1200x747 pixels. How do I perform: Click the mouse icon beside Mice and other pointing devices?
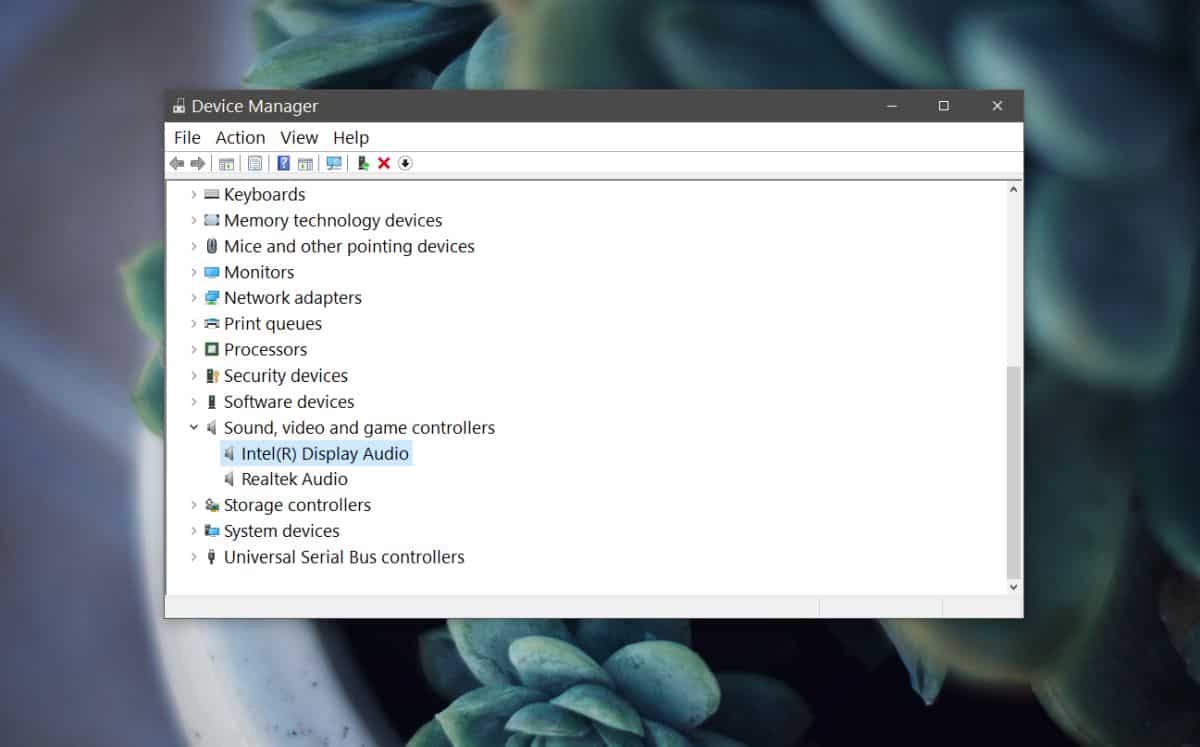(212, 246)
